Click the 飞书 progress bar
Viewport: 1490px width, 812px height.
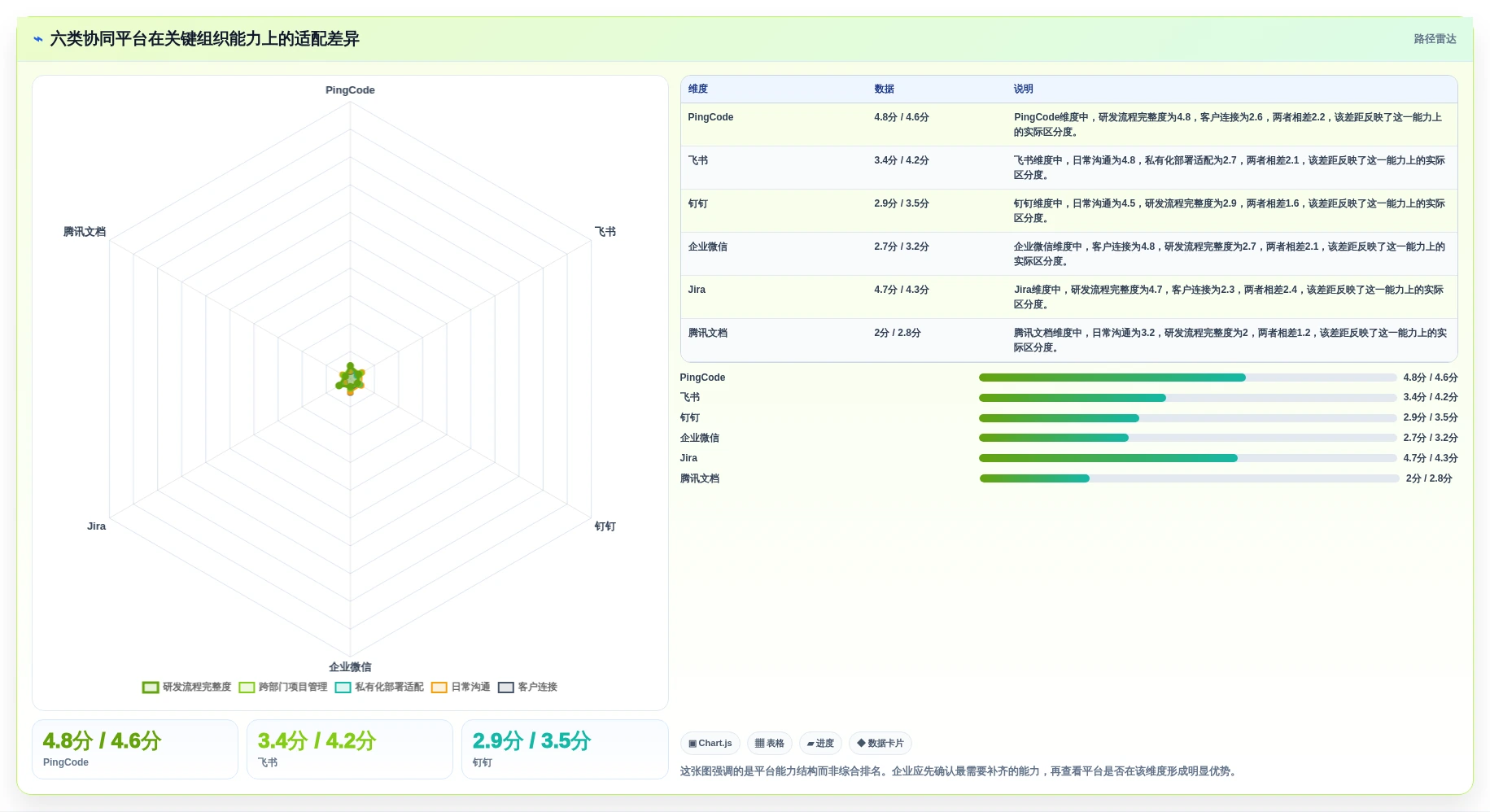click(x=1187, y=398)
